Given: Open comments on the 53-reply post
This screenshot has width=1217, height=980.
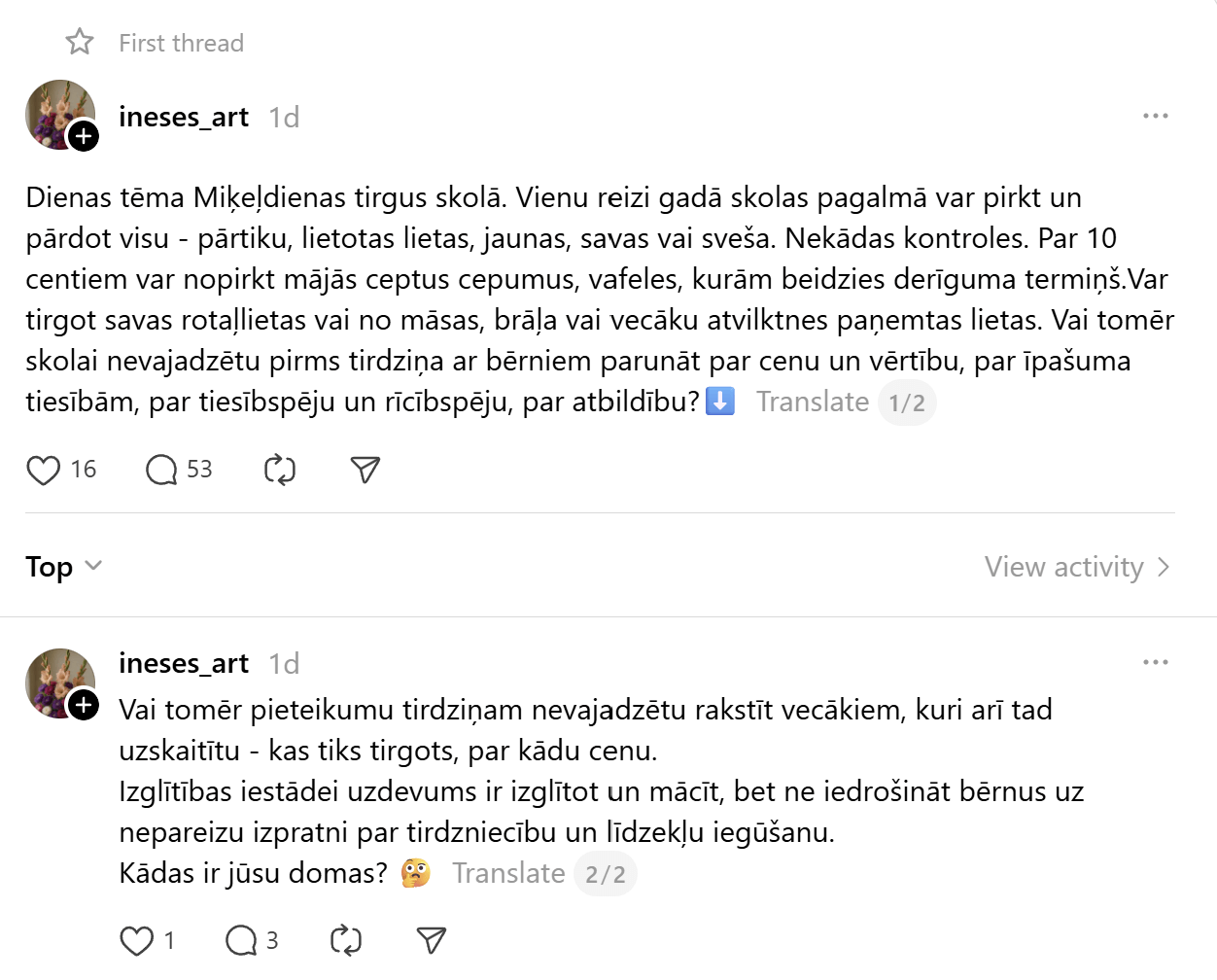Looking at the screenshot, I should [x=161, y=471].
